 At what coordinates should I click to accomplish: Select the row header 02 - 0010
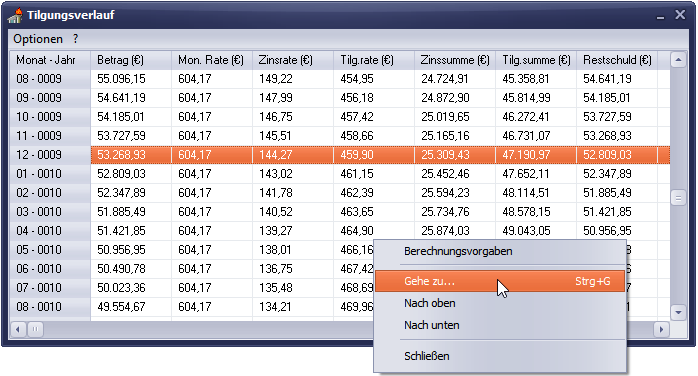[50, 193]
